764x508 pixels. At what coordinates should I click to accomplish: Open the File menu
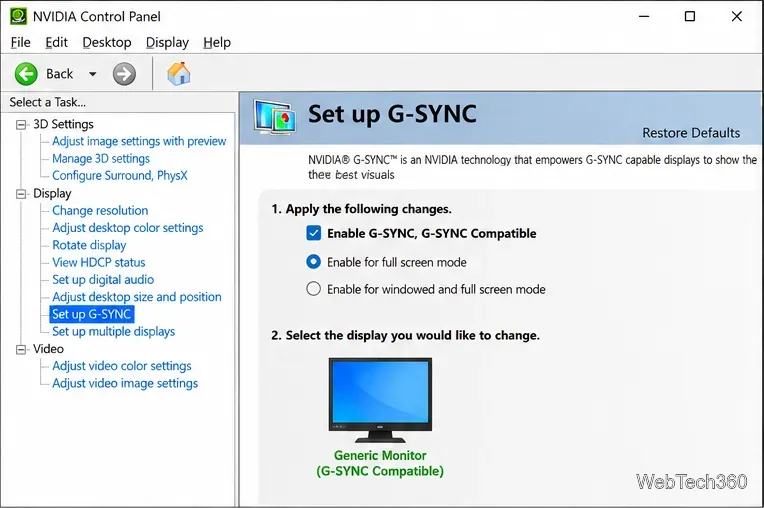tap(20, 42)
